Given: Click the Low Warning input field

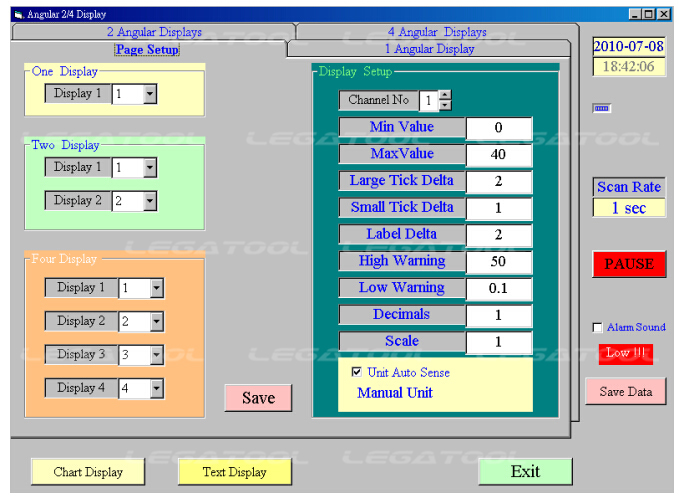Looking at the screenshot, I should (498, 288).
